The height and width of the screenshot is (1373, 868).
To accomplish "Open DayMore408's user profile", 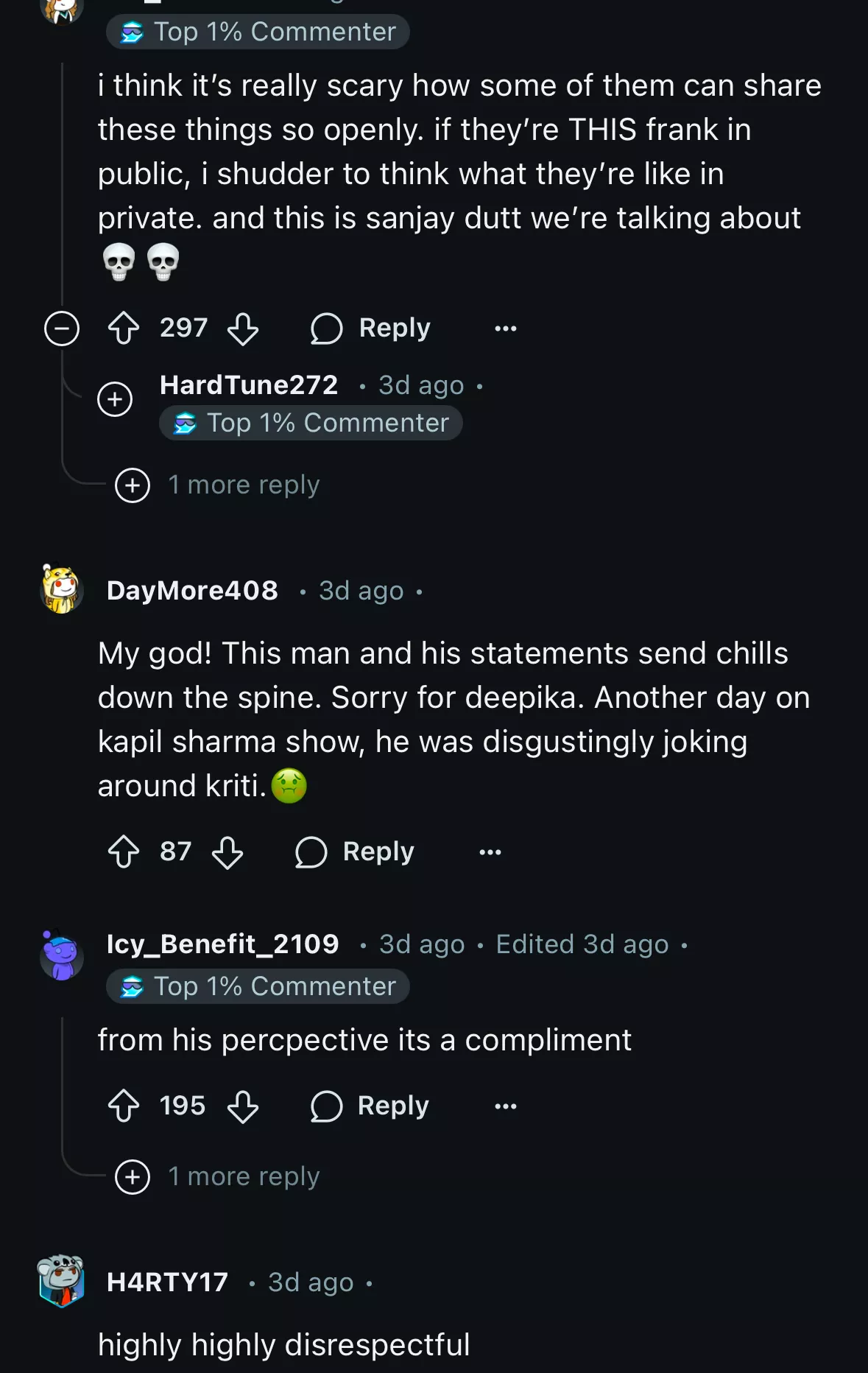I will [x=192, y=591].
